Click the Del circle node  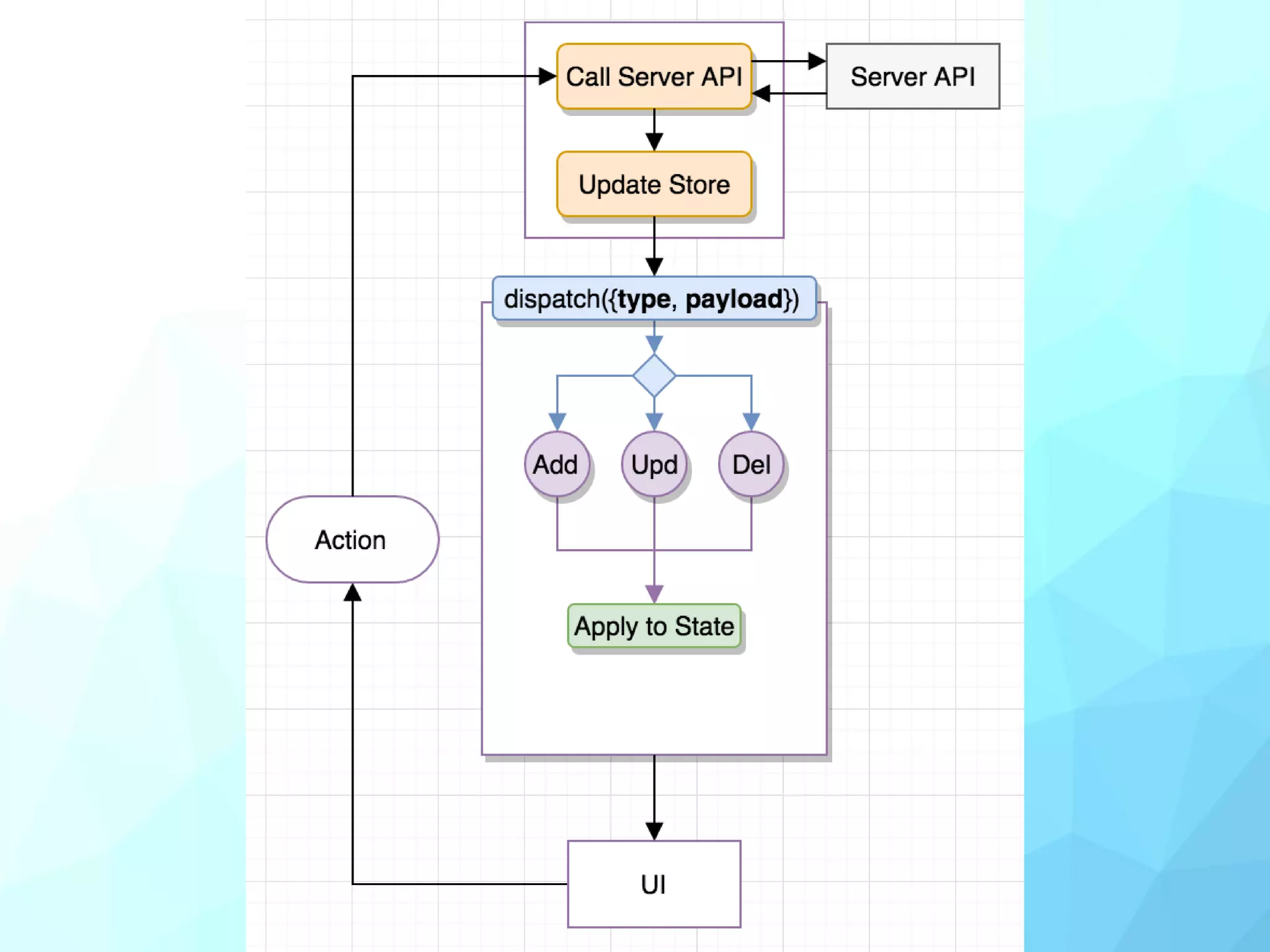751,464
